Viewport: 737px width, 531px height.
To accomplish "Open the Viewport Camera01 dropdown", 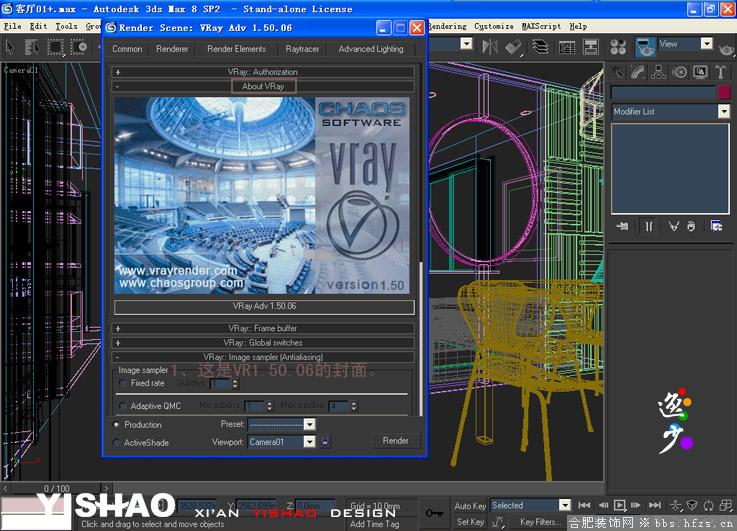I will (309, 442).
